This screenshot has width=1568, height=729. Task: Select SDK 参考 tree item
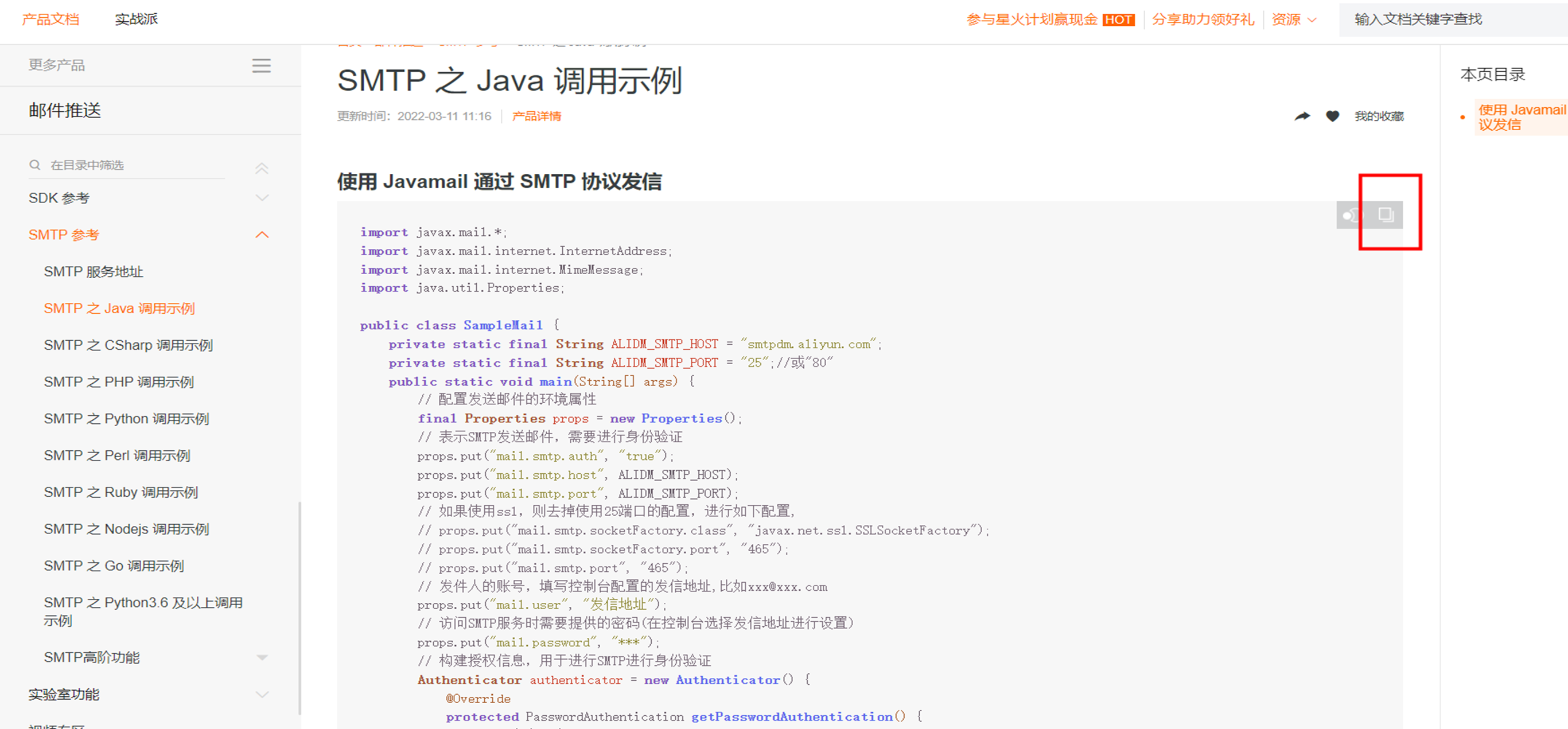59,198
